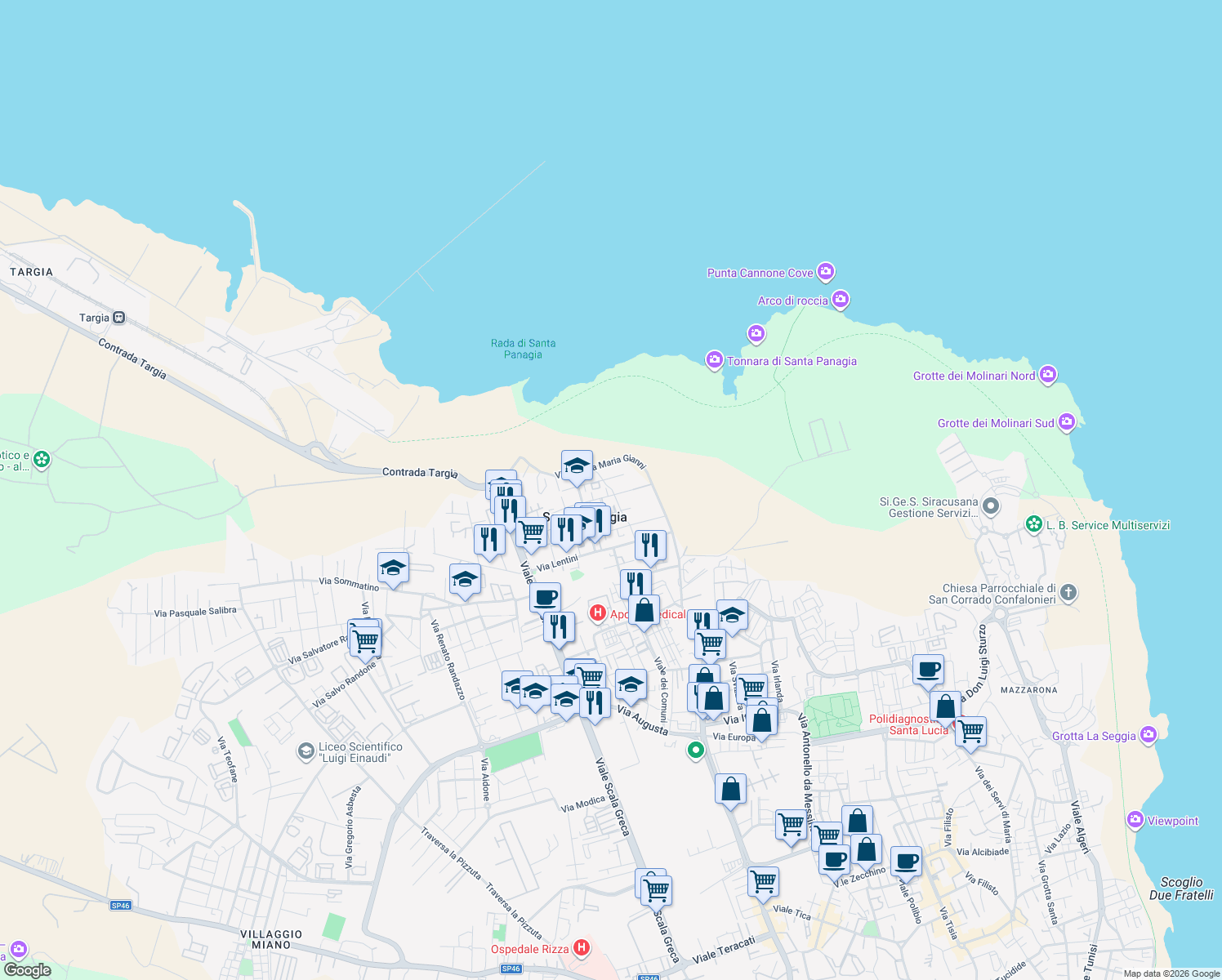
Task: Open the café marker near Mazzarona
Action: [928, 669]
